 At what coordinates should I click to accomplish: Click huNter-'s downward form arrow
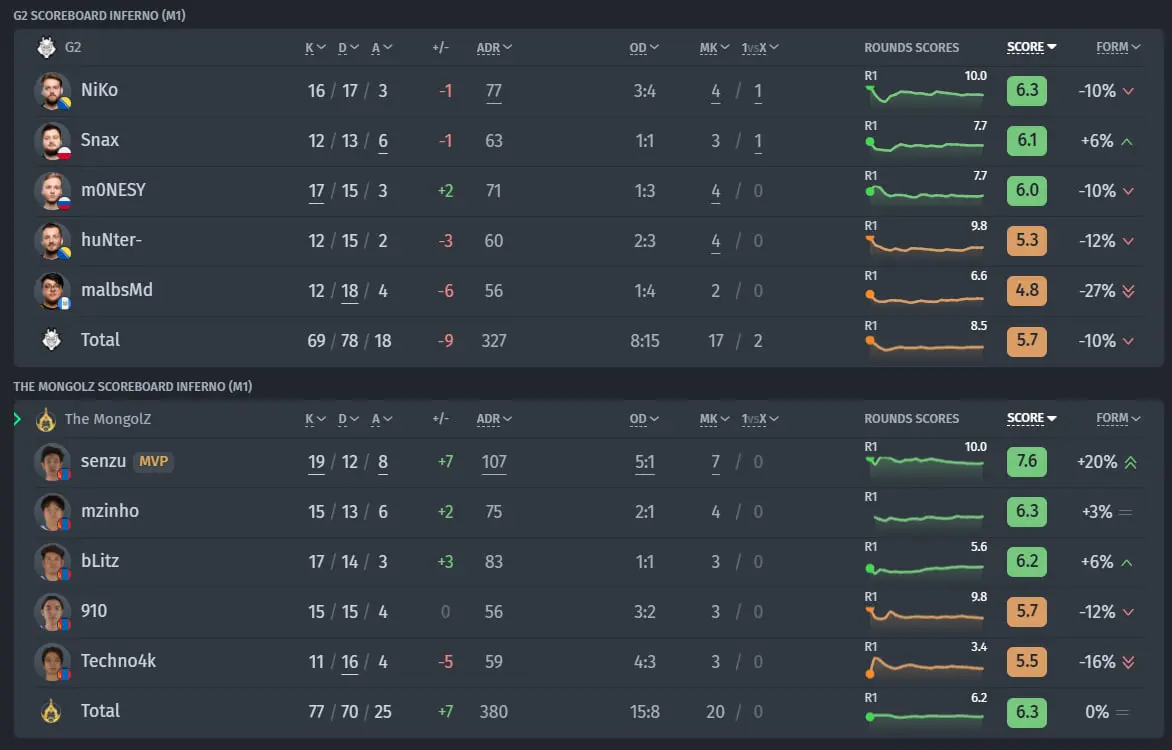[1128, 242]
